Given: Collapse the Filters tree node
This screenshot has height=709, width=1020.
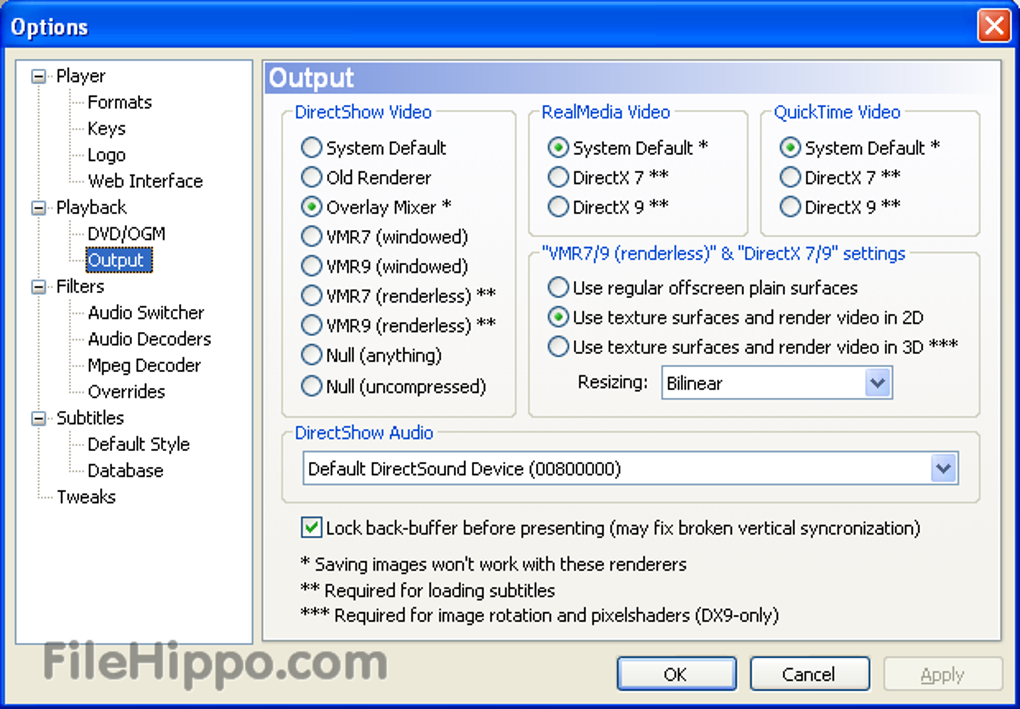Looking at the screenshot, I should coord(39,287).
